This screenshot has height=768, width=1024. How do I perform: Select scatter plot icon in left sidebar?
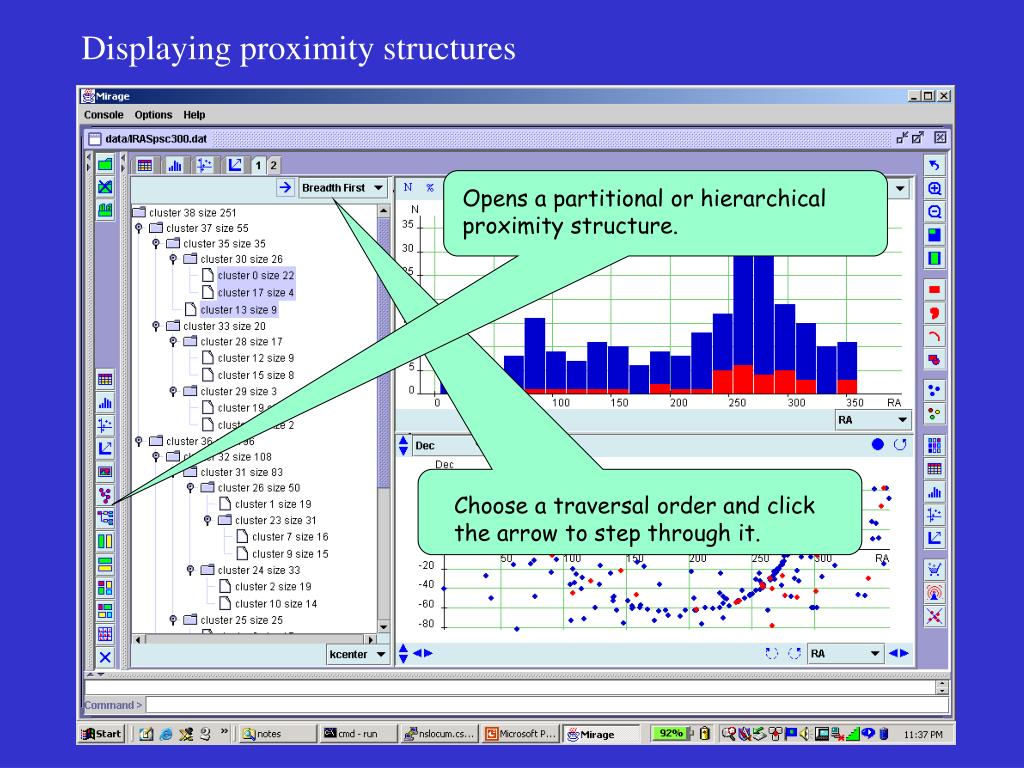point(105,425)
